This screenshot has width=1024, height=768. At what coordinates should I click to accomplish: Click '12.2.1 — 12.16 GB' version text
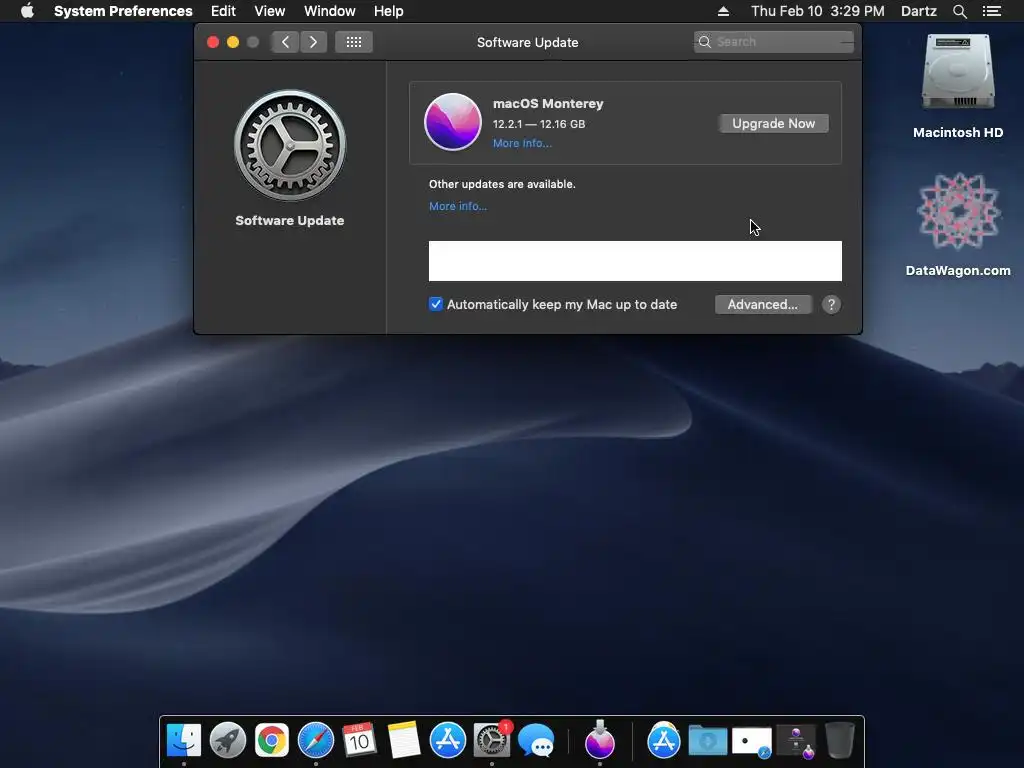click(539, 124)
